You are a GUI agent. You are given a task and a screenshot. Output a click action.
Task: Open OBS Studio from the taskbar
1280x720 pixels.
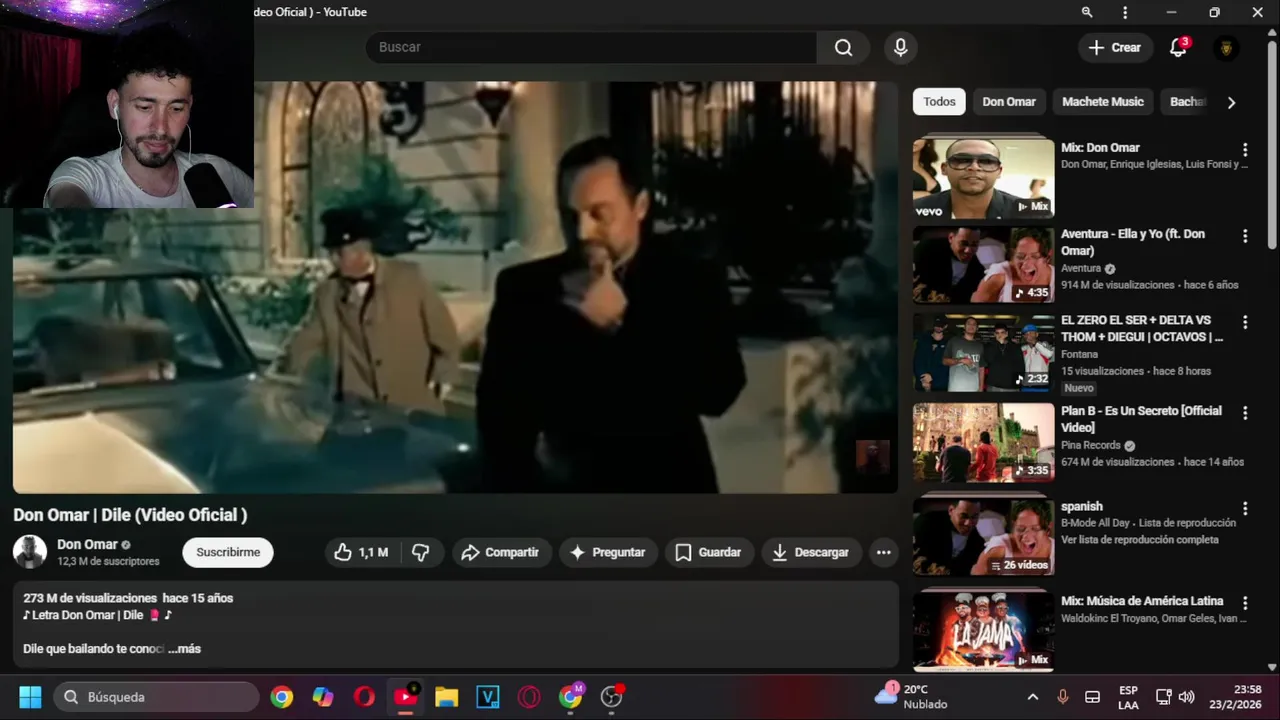611,697
